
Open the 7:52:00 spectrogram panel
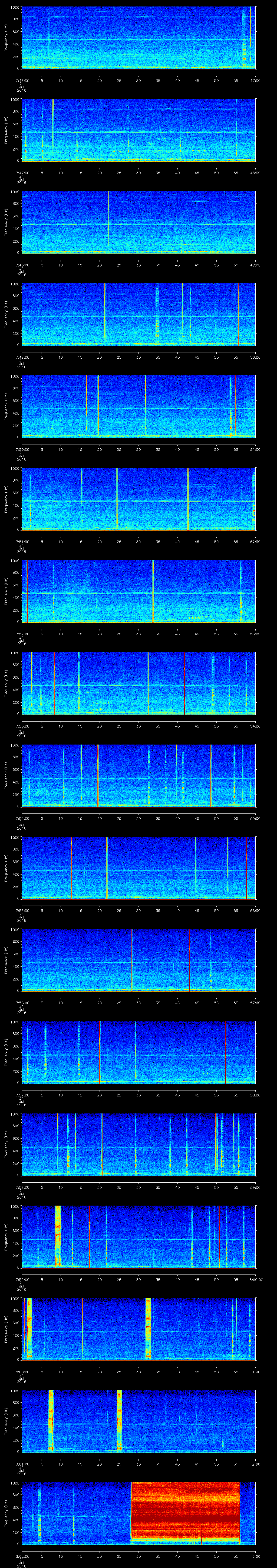pos(139,592)
